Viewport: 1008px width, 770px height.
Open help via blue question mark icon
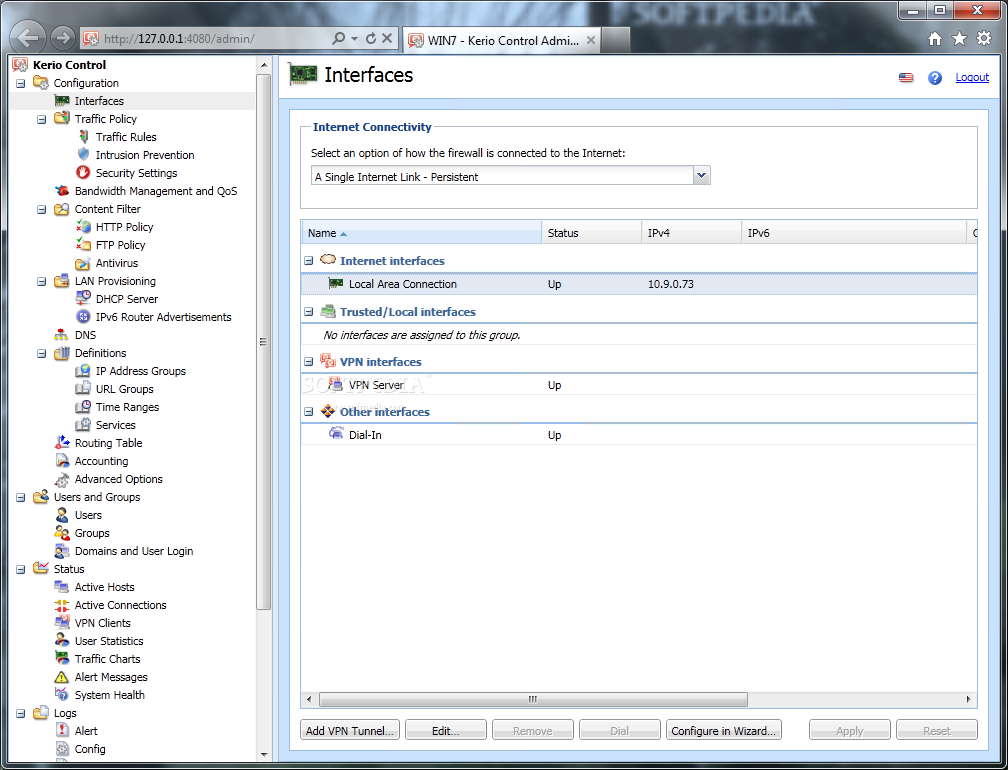click(935, 78)
